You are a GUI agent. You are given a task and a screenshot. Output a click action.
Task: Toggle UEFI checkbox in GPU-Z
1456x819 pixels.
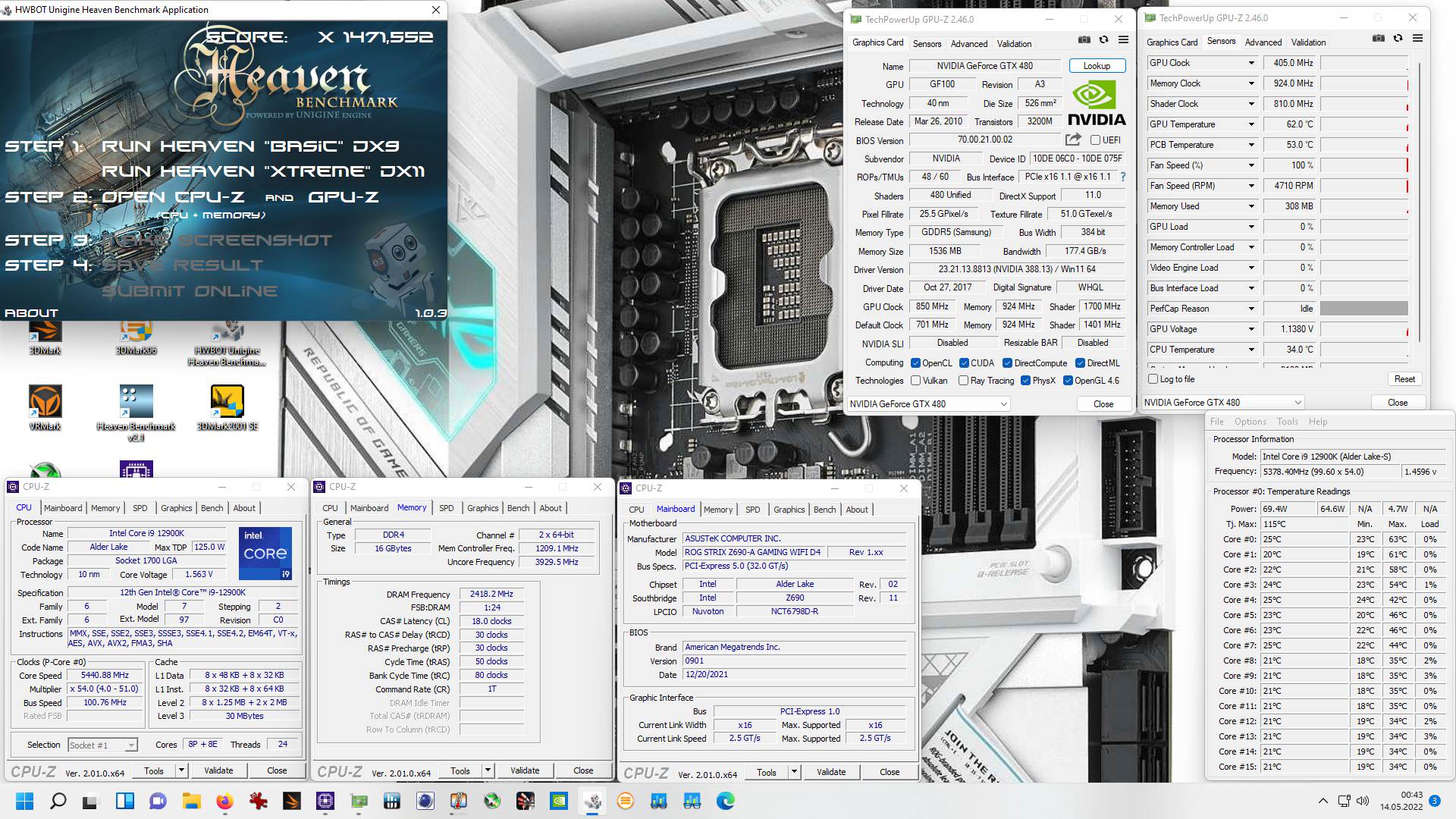(1095, 140)
